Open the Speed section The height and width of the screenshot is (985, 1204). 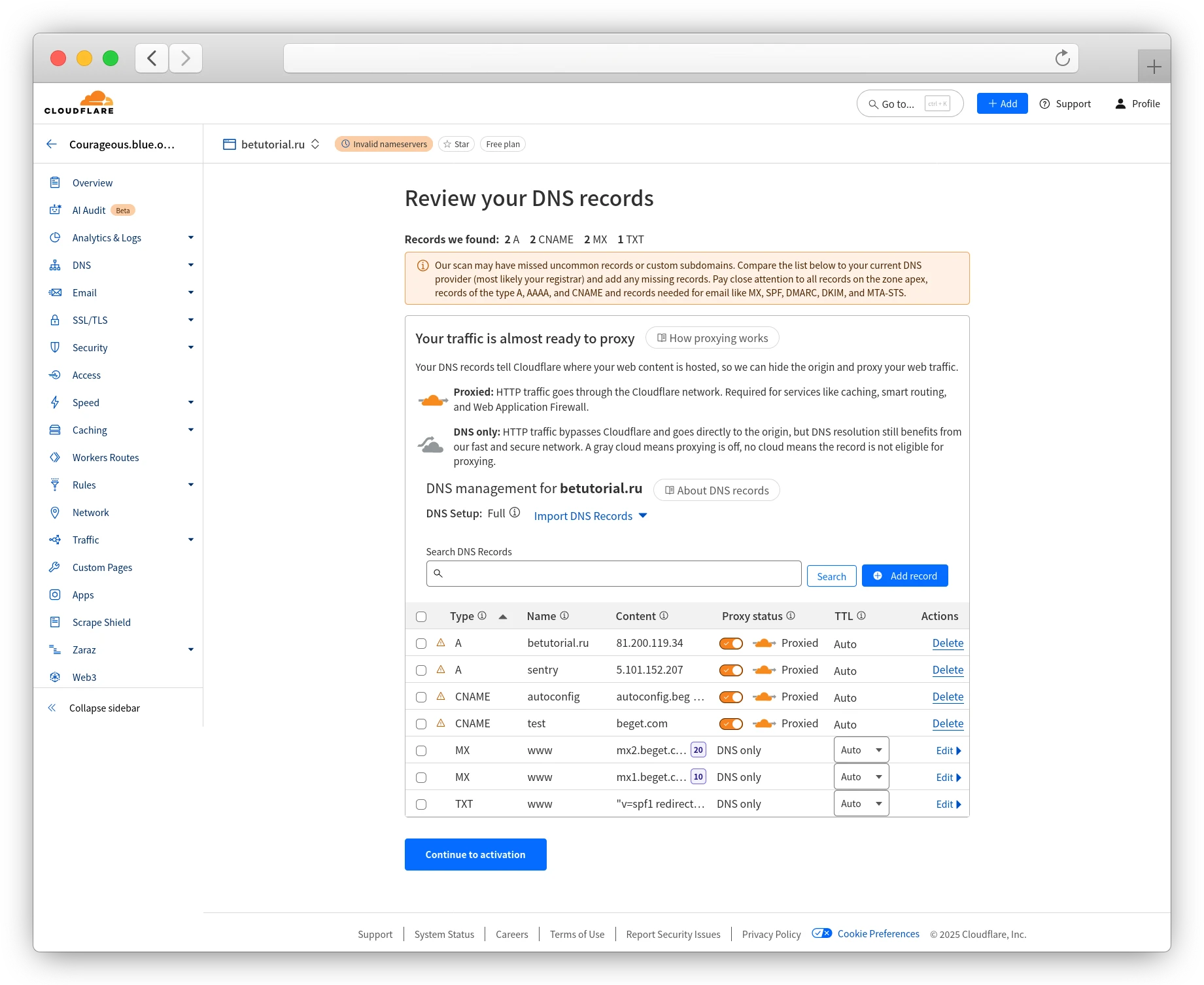(x=86, y=402)
